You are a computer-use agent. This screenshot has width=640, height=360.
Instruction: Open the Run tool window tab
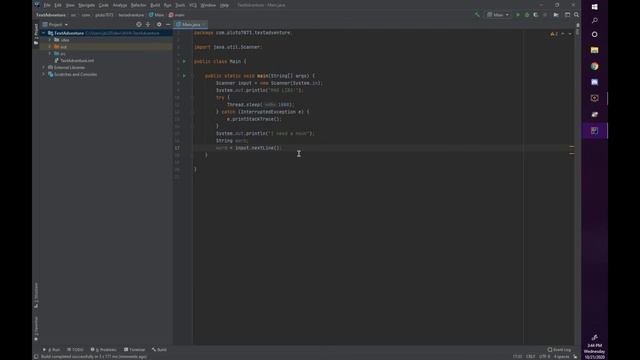point(52,350)
